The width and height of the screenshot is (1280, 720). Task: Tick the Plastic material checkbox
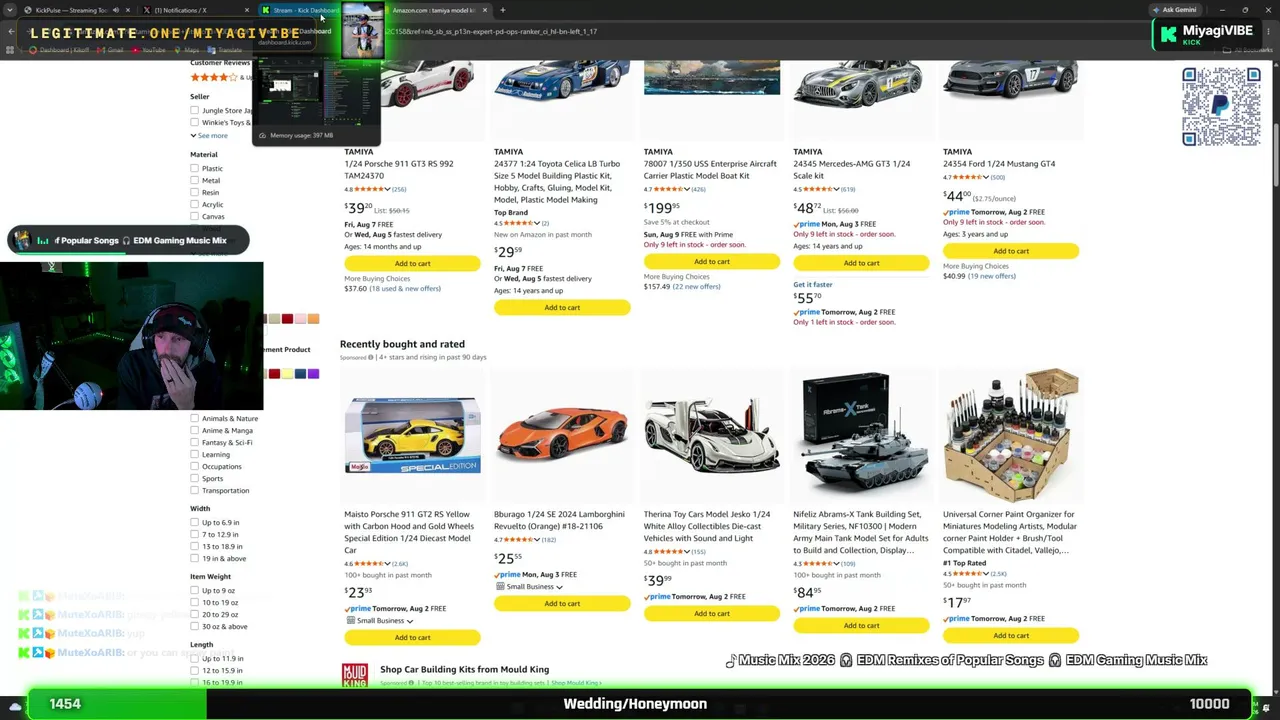click(x=194, y=168)
